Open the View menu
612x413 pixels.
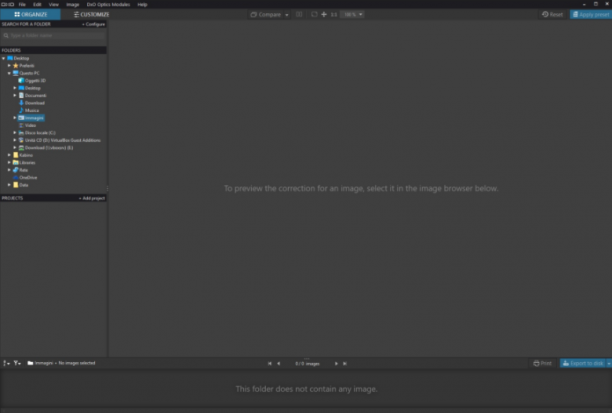(x=53, y=4)
